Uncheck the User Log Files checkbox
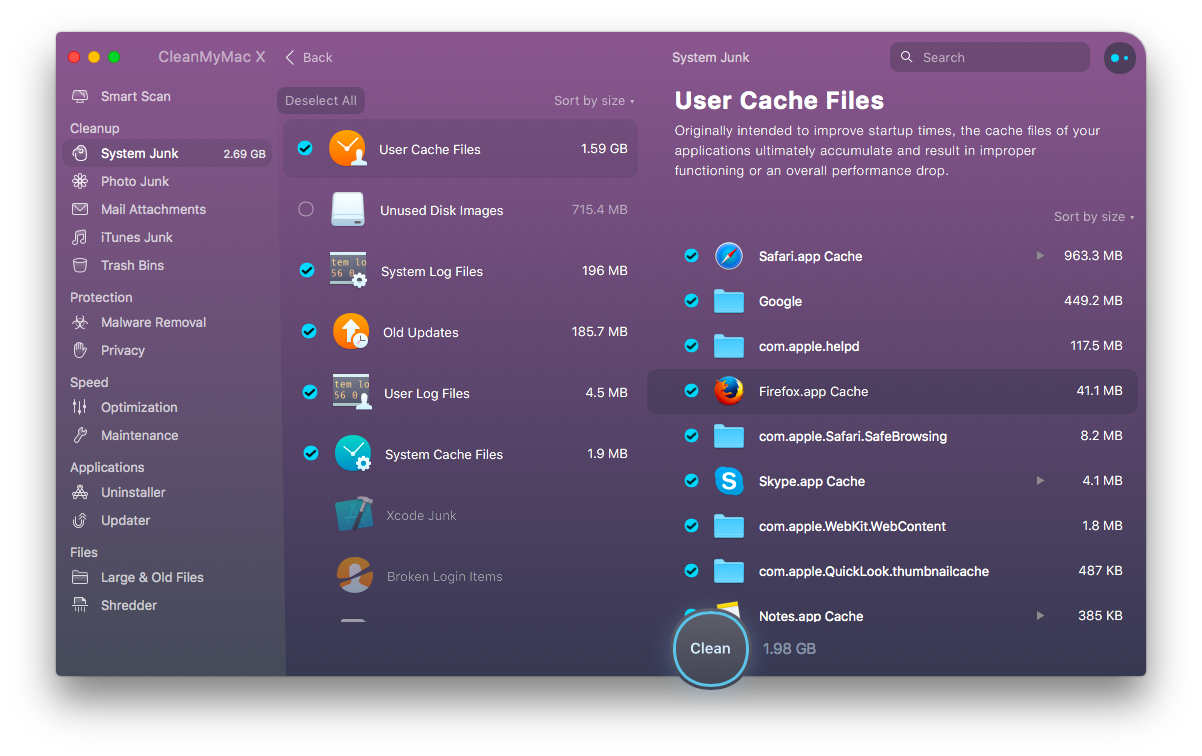Image resolution: width=1202 pixels, height=756 pixels. 310,392
